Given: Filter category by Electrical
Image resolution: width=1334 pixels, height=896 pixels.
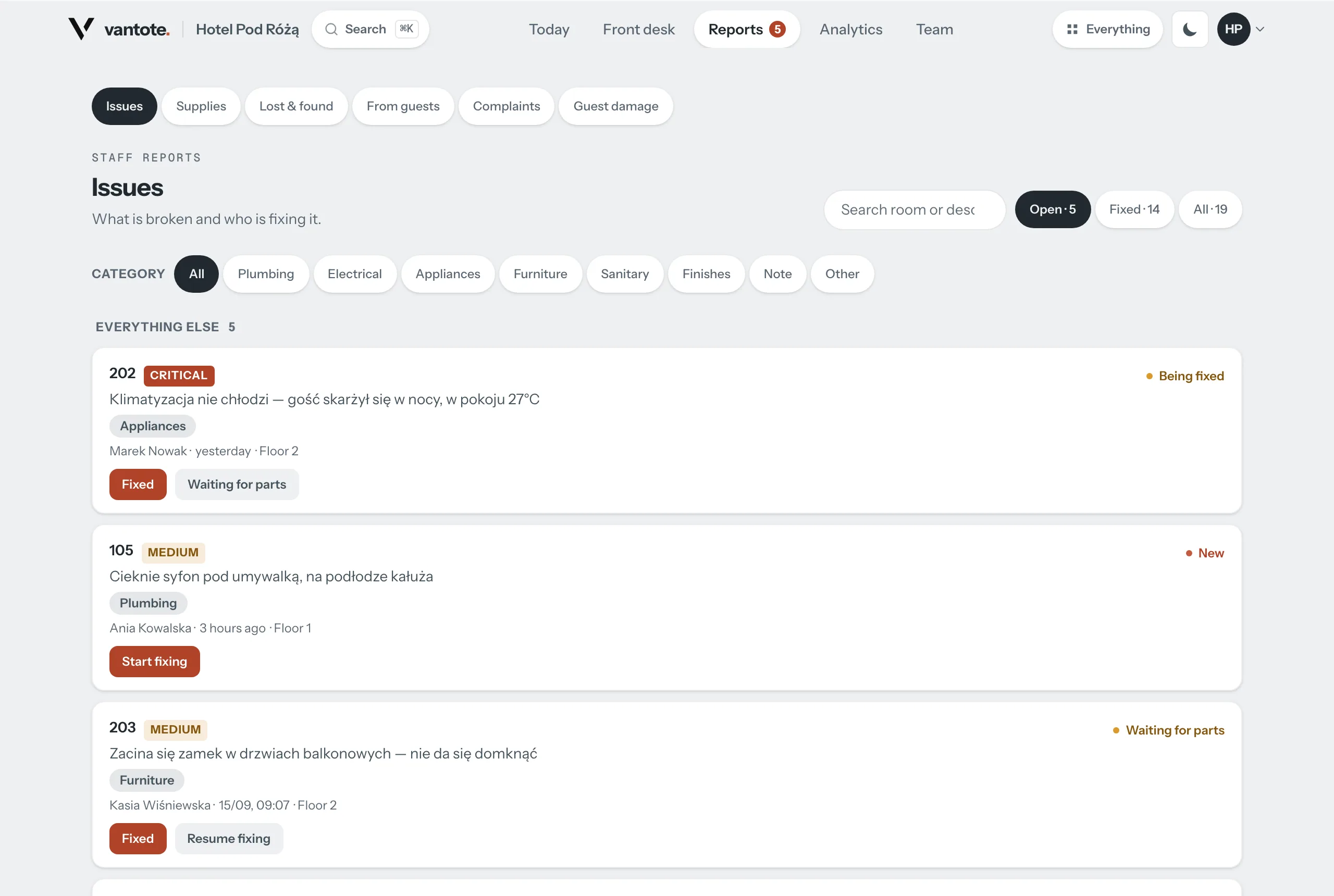Looking at the screenshot, I should pos(354,275).
